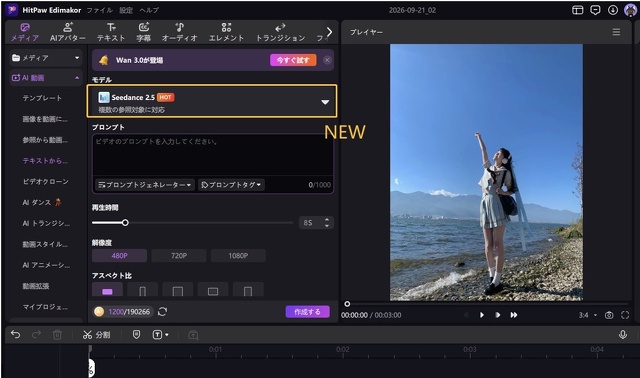
Task: Select 480P resolution
Action: pos(119,256)
